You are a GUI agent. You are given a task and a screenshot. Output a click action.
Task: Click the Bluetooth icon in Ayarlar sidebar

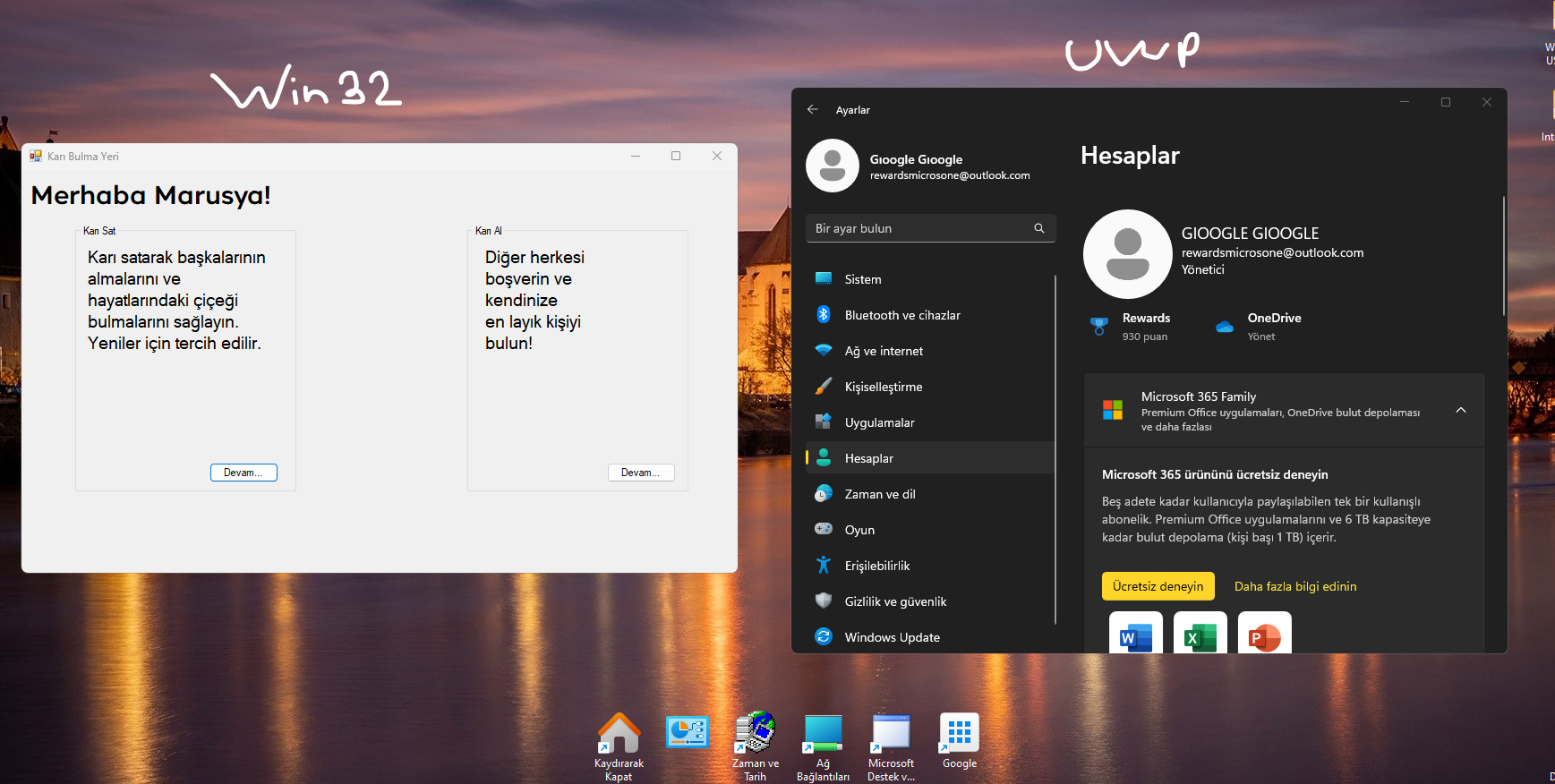click(824, 314)
